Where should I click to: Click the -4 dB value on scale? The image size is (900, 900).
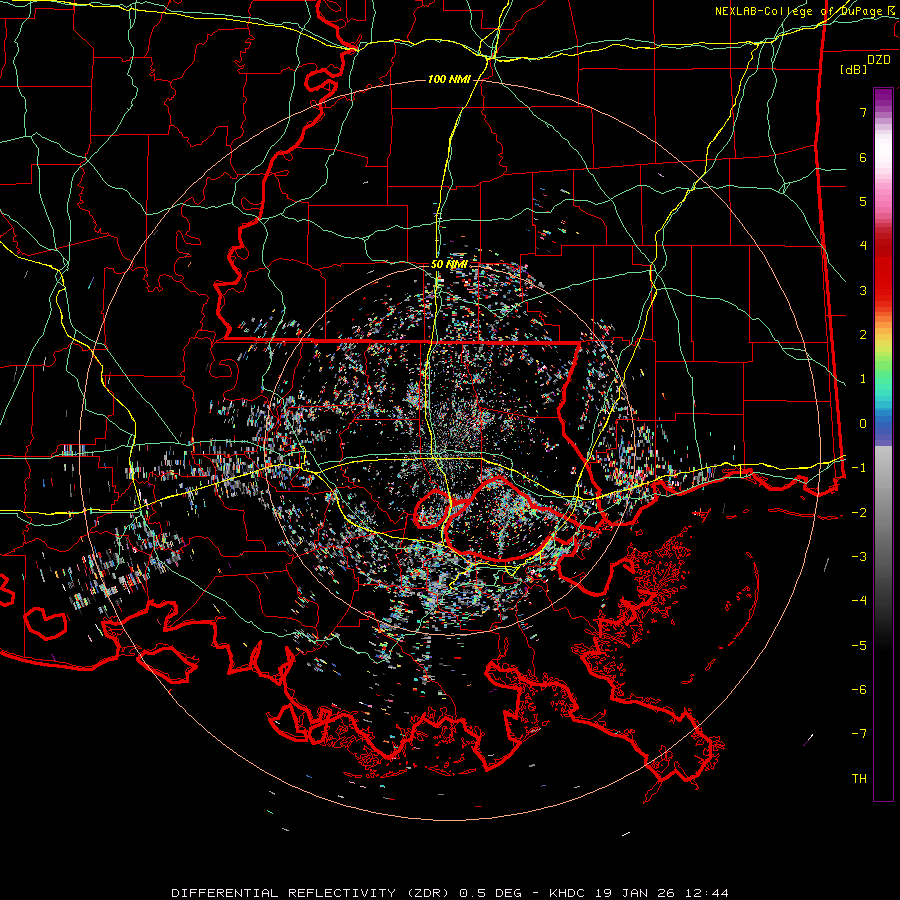pyautogui.click(x=859, y=601)
